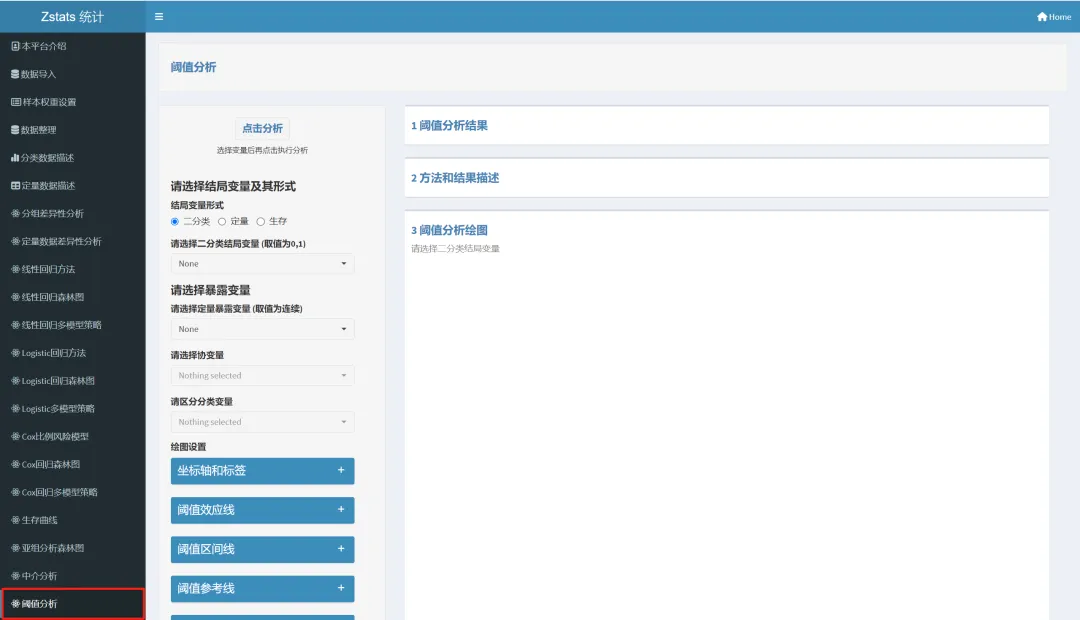
Task: Open the 样本权重设置 sidebar icon
Action: click(15, 102)
